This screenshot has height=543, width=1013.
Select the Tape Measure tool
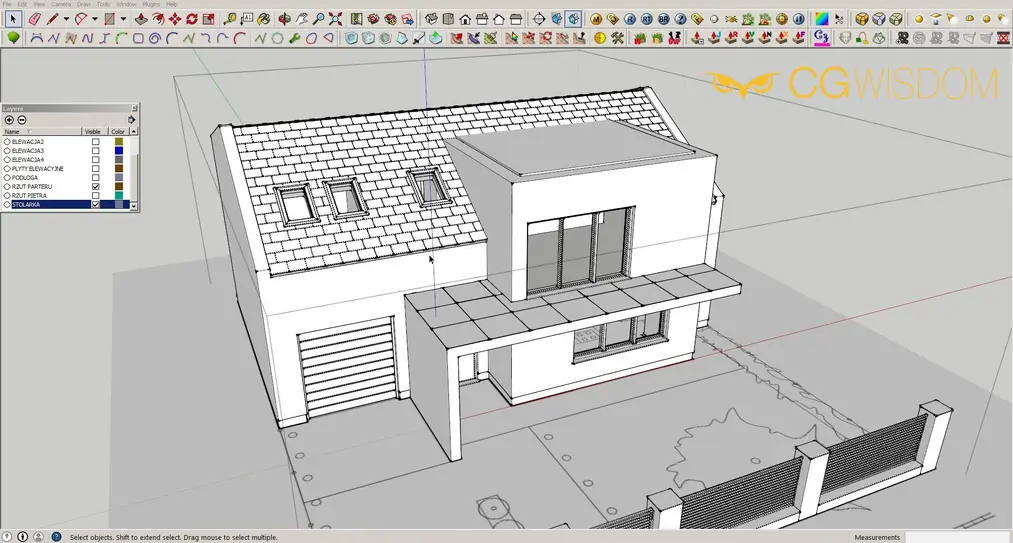pyautogui.click(x=230, y=19)
